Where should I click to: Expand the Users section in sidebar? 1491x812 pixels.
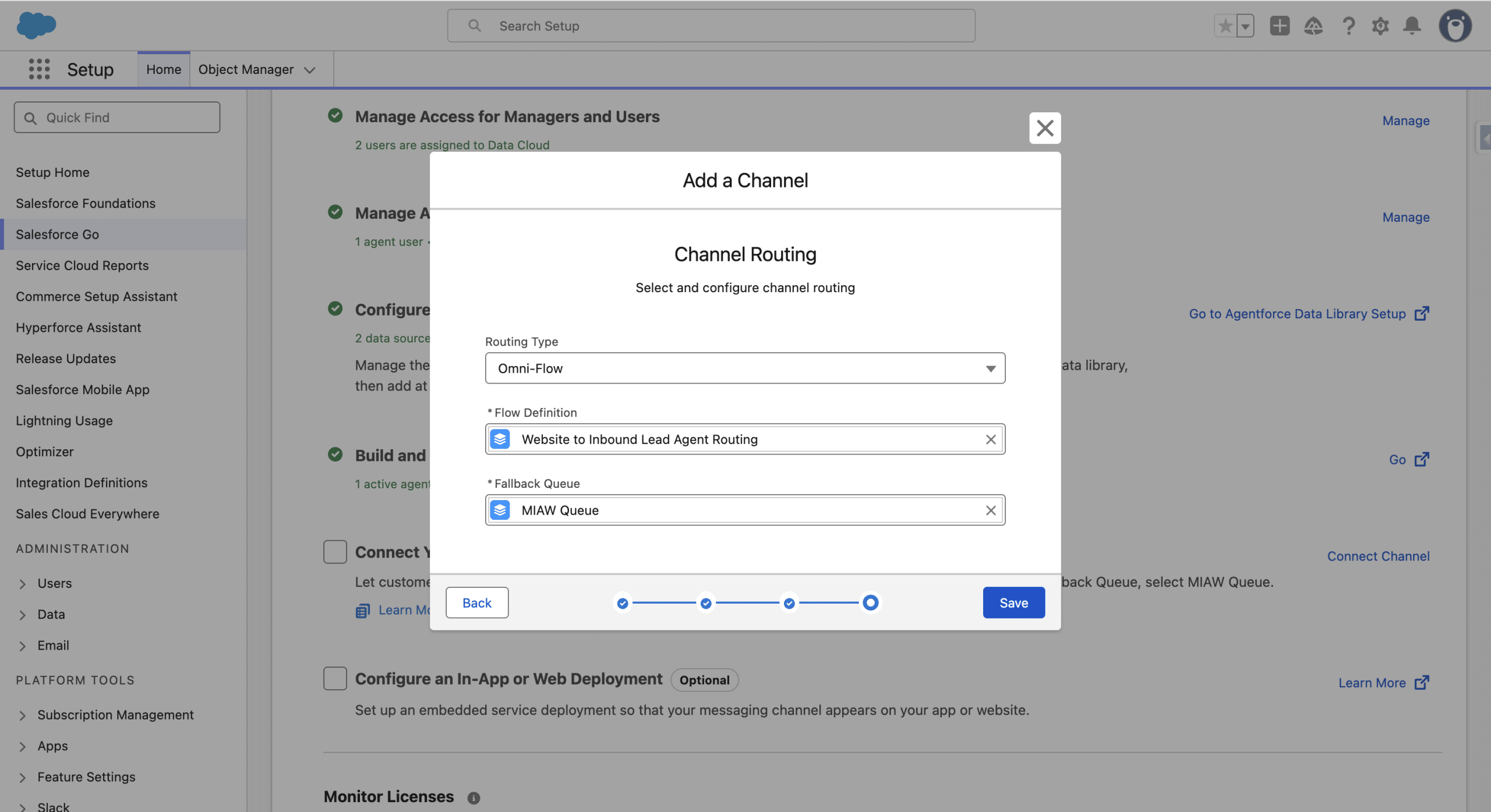click(23, 583)
